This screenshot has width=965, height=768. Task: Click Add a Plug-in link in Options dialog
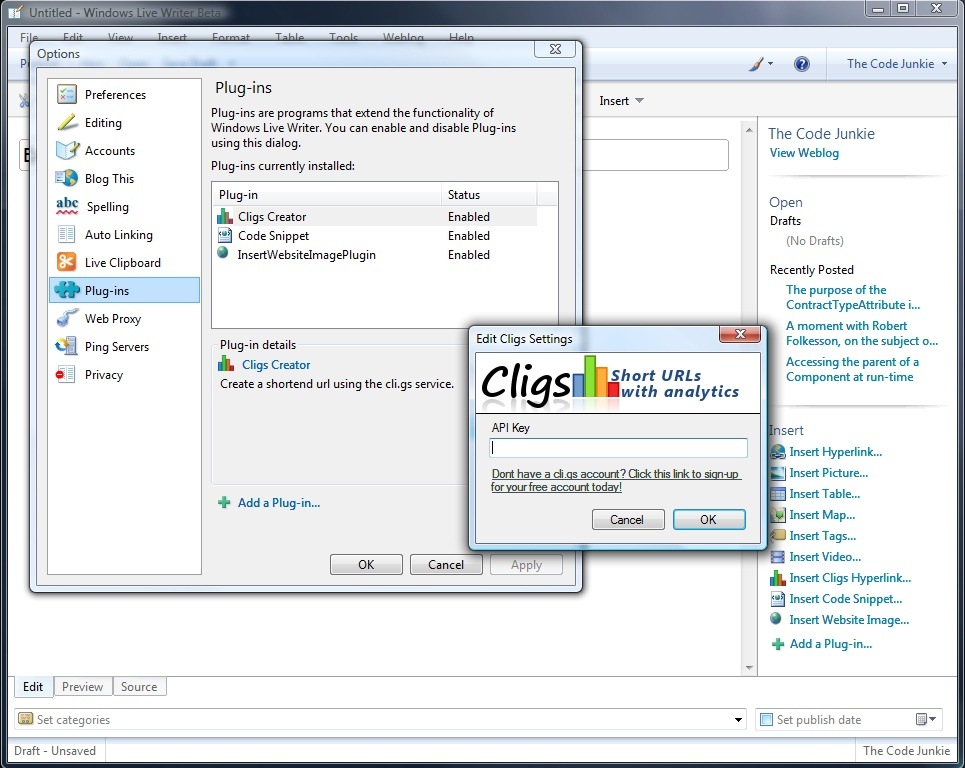tap(279, 503)
